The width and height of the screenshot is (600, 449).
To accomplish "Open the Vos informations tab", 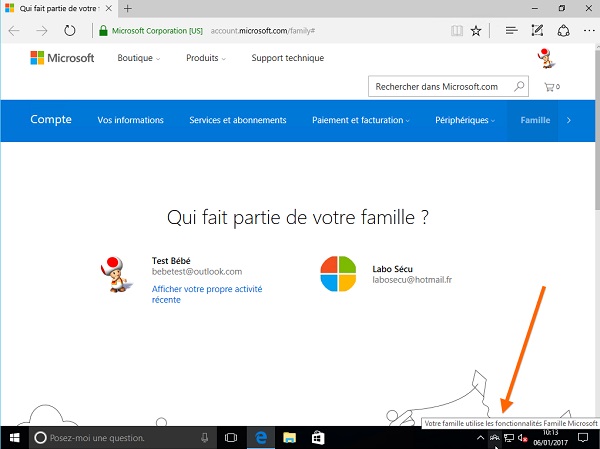I will click(130, 120).
